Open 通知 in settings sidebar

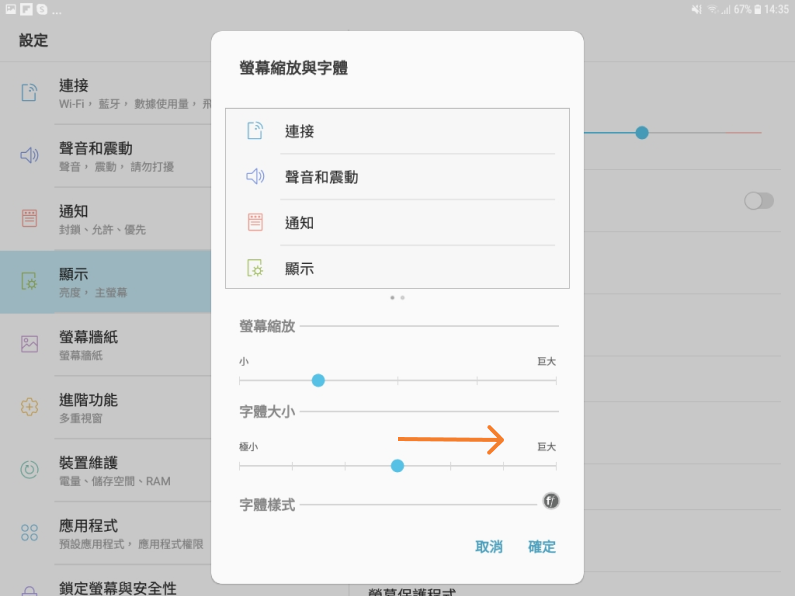pyautogui.click(x=105, y=219)
